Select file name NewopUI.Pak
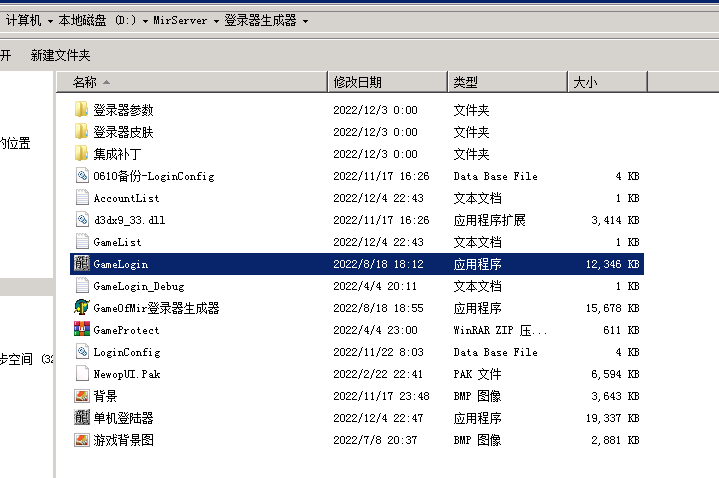The image size is (719, 478). 127,374
